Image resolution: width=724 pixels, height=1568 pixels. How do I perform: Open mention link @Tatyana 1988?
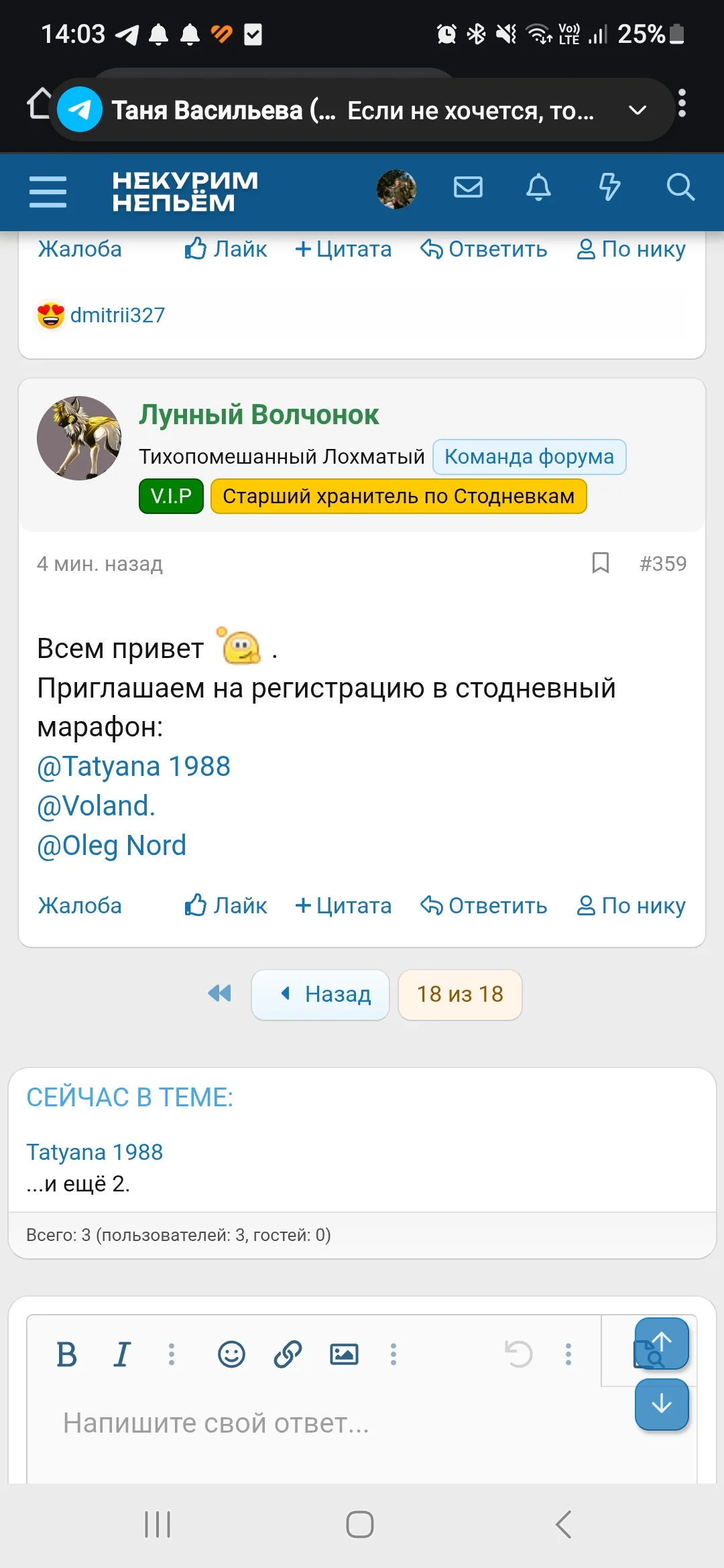[134, 767]
